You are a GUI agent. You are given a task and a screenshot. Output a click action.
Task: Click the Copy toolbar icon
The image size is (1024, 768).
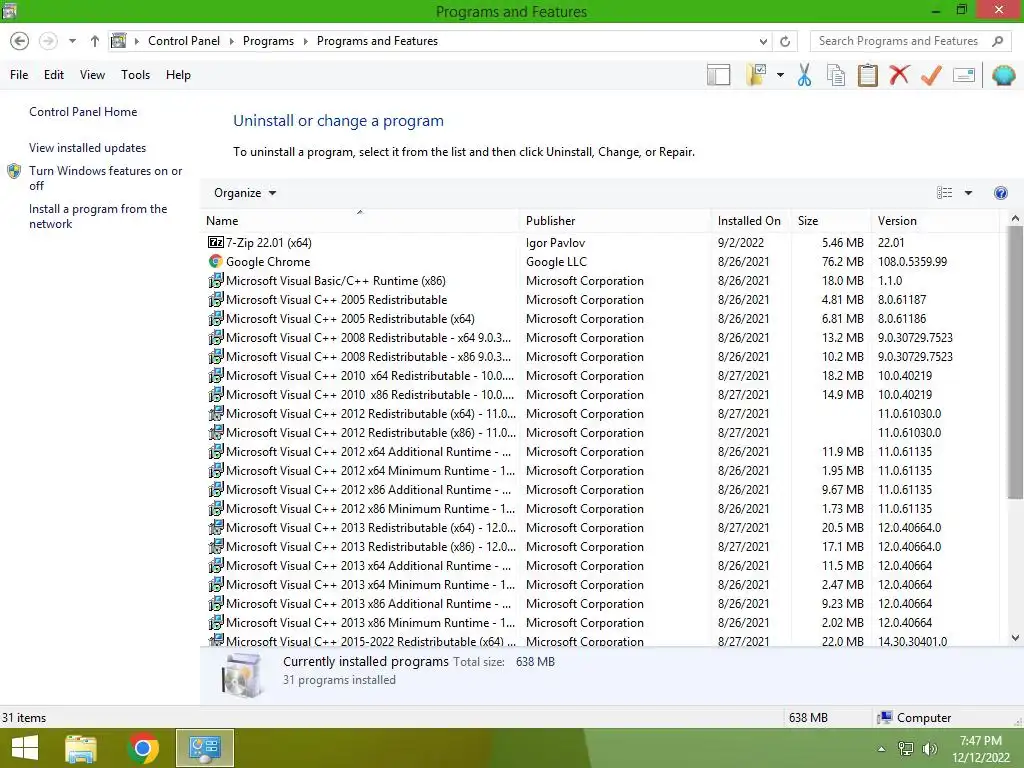tap(836, 75)
